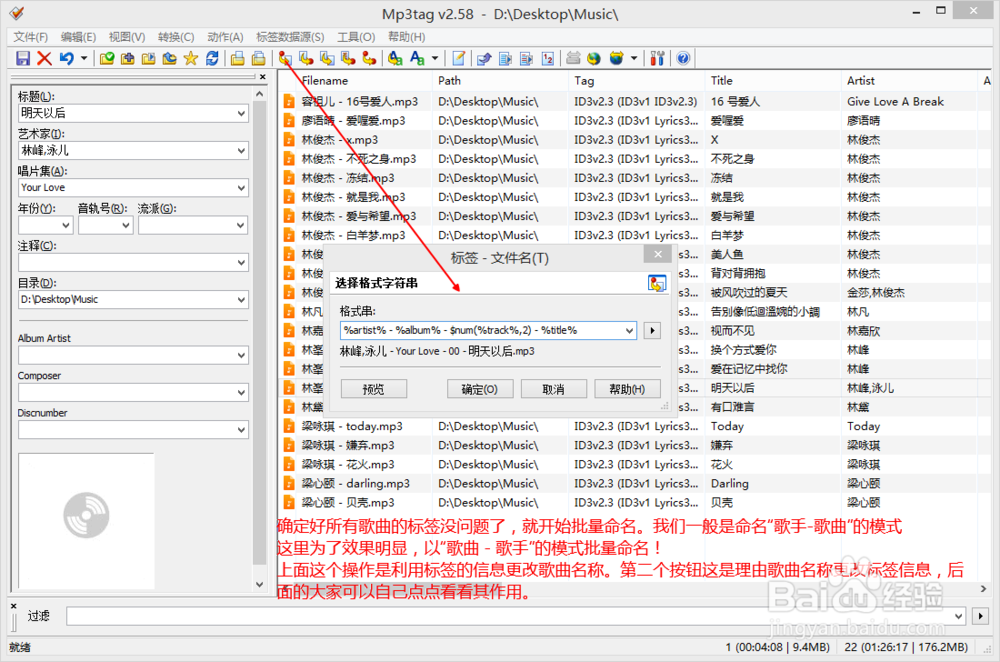This screenshot has width=1000, height=662.
Task: Expand the 年份 year dropdown
Action: click(66, 225)
